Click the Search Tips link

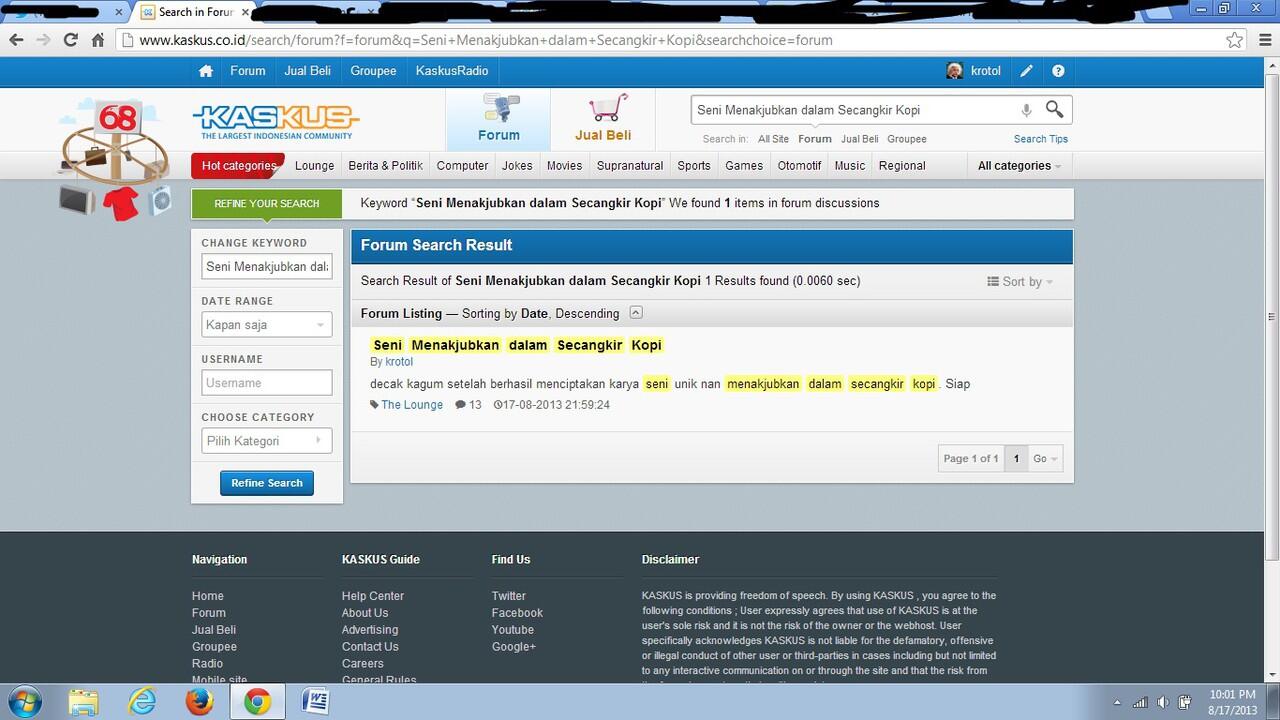(1041, 139)
